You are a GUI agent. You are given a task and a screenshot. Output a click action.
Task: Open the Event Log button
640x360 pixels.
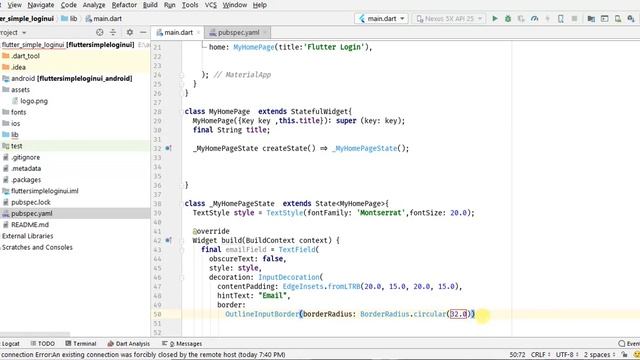[629, 344]
